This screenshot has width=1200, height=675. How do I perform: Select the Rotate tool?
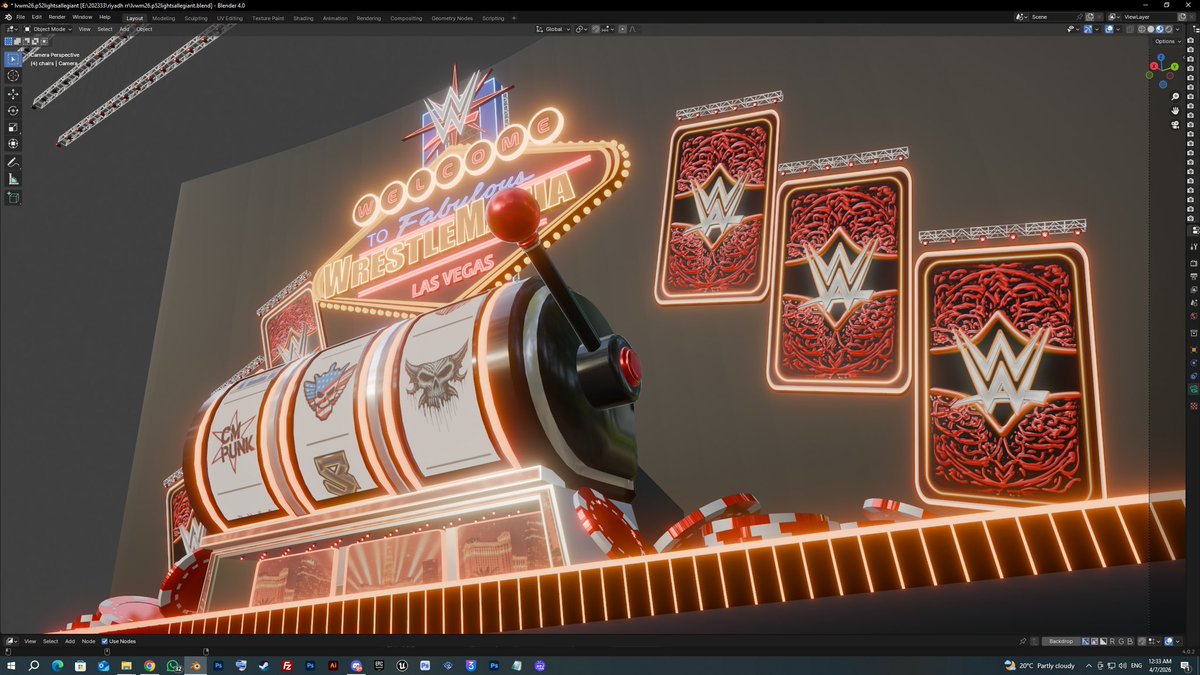click(x=13, y=111)
